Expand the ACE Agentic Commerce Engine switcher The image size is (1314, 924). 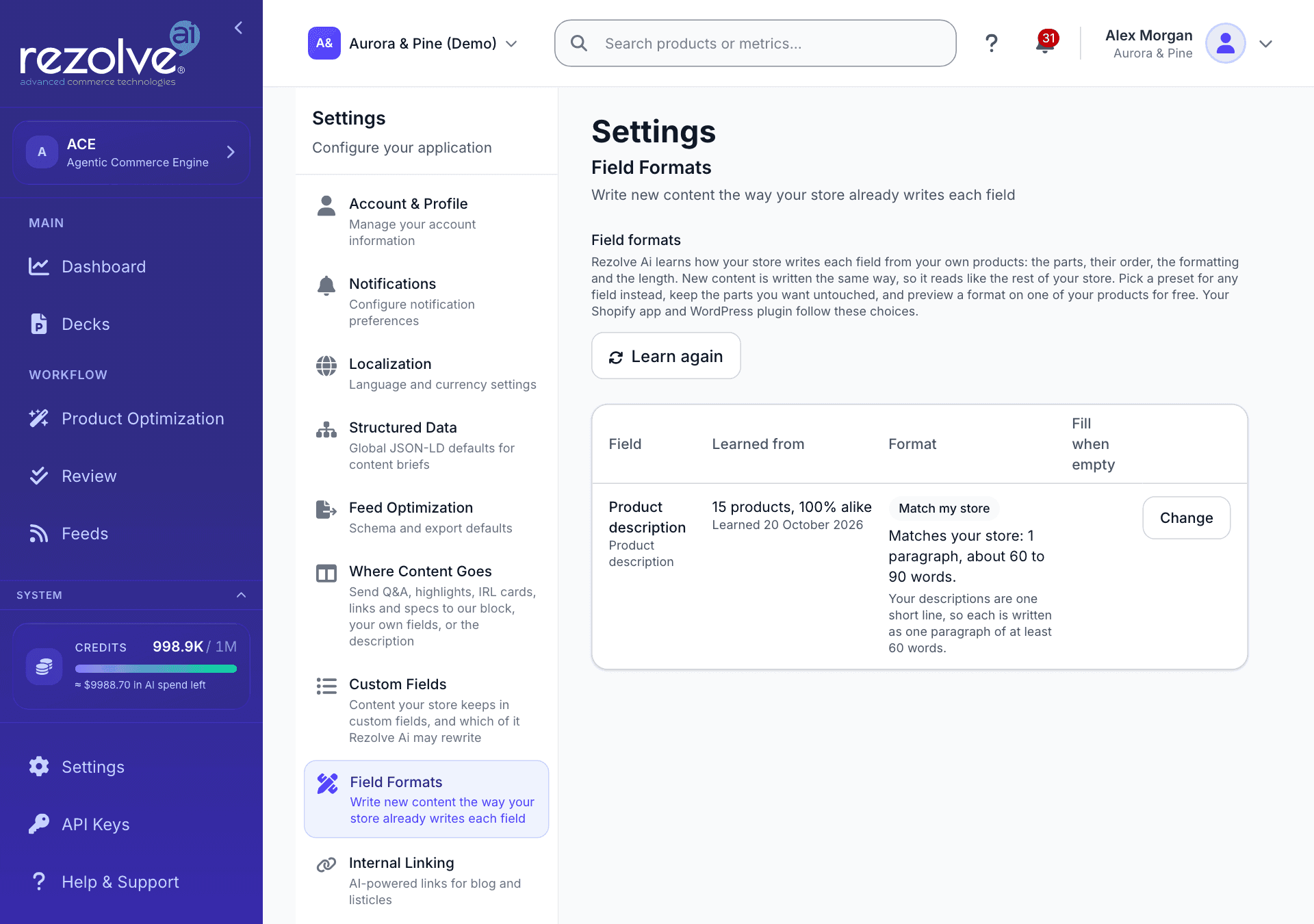131,152
